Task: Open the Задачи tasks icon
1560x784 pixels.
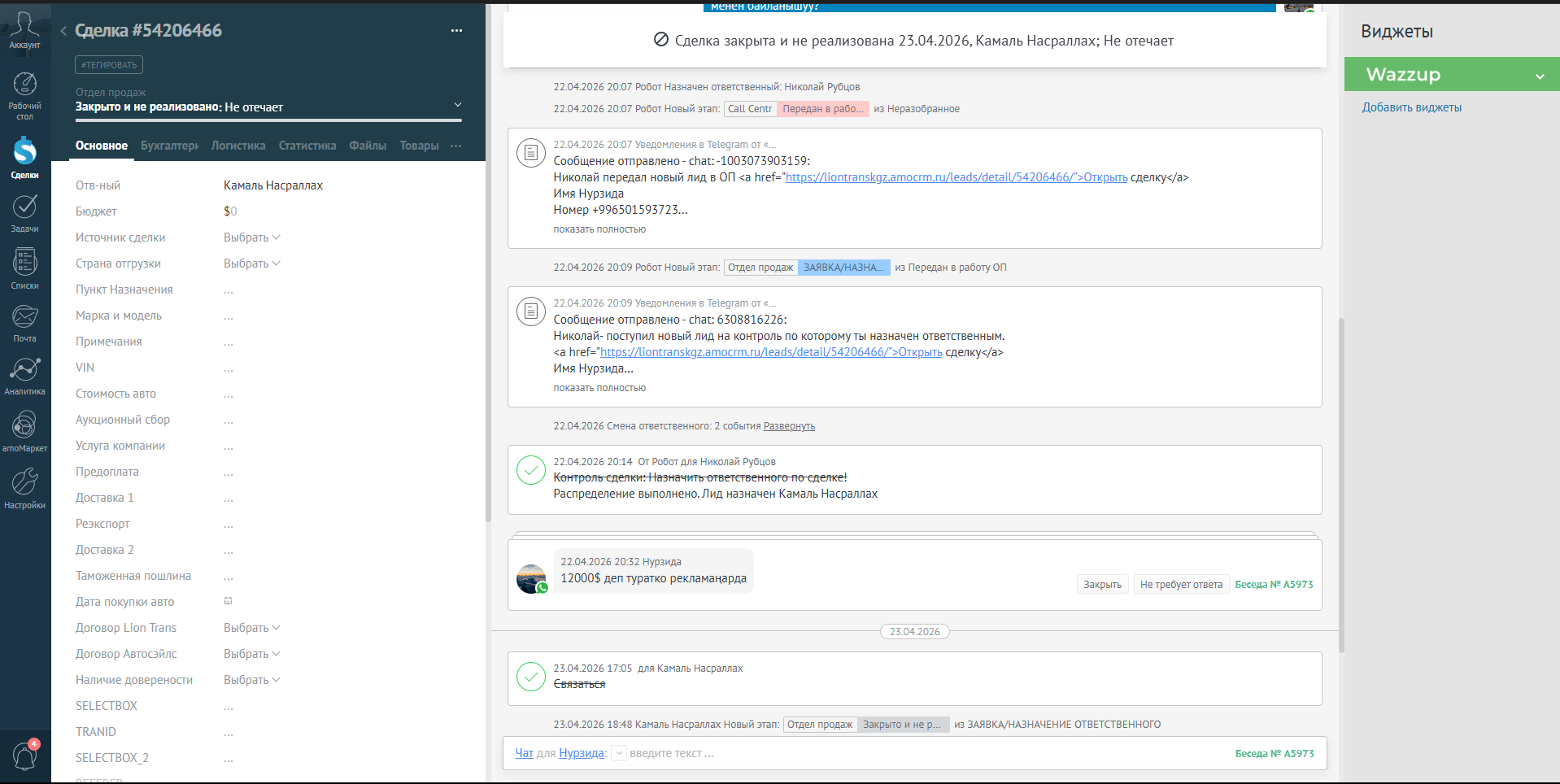Action: (x=24, y=213)
